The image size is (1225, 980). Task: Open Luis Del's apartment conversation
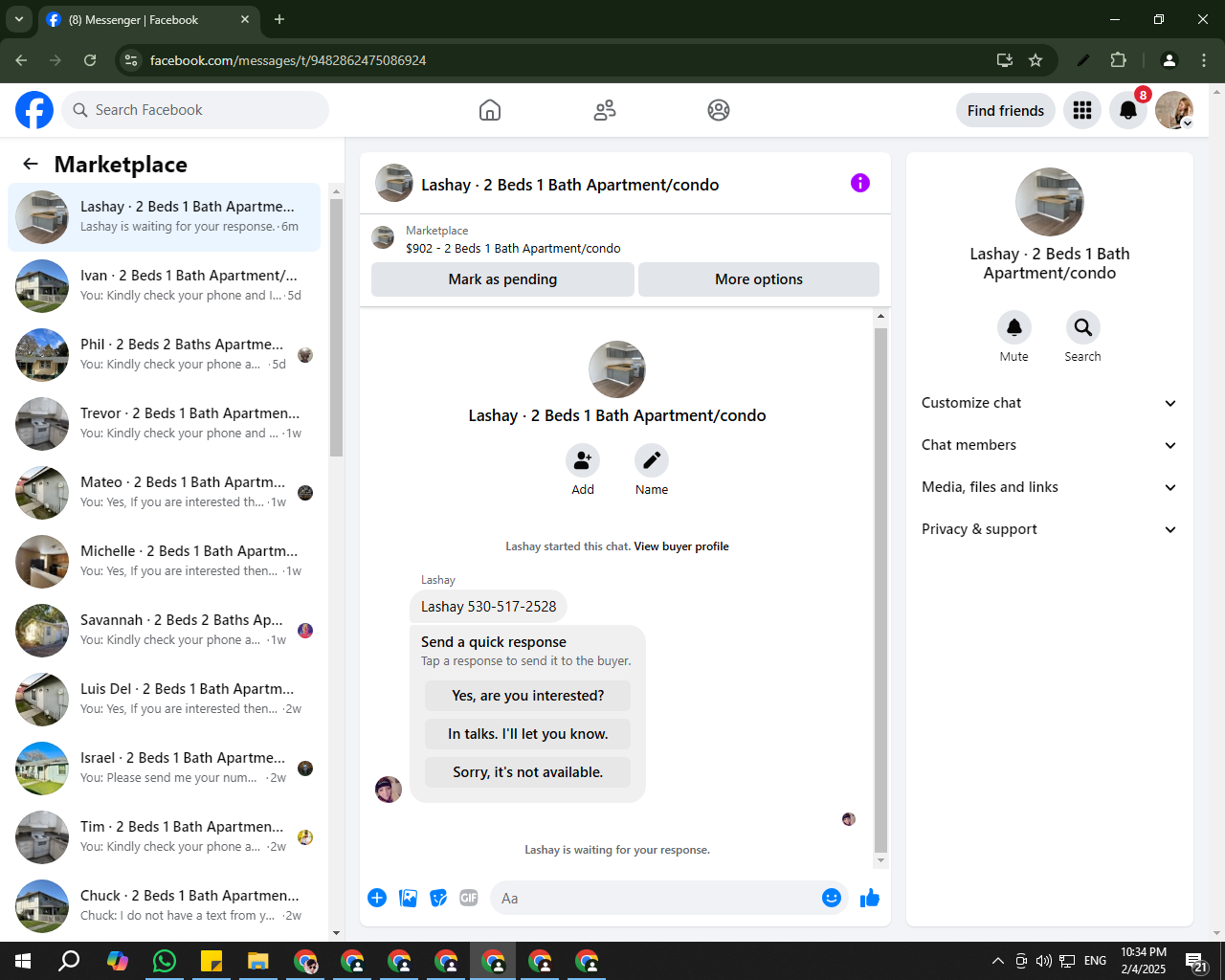click(165, 700)
